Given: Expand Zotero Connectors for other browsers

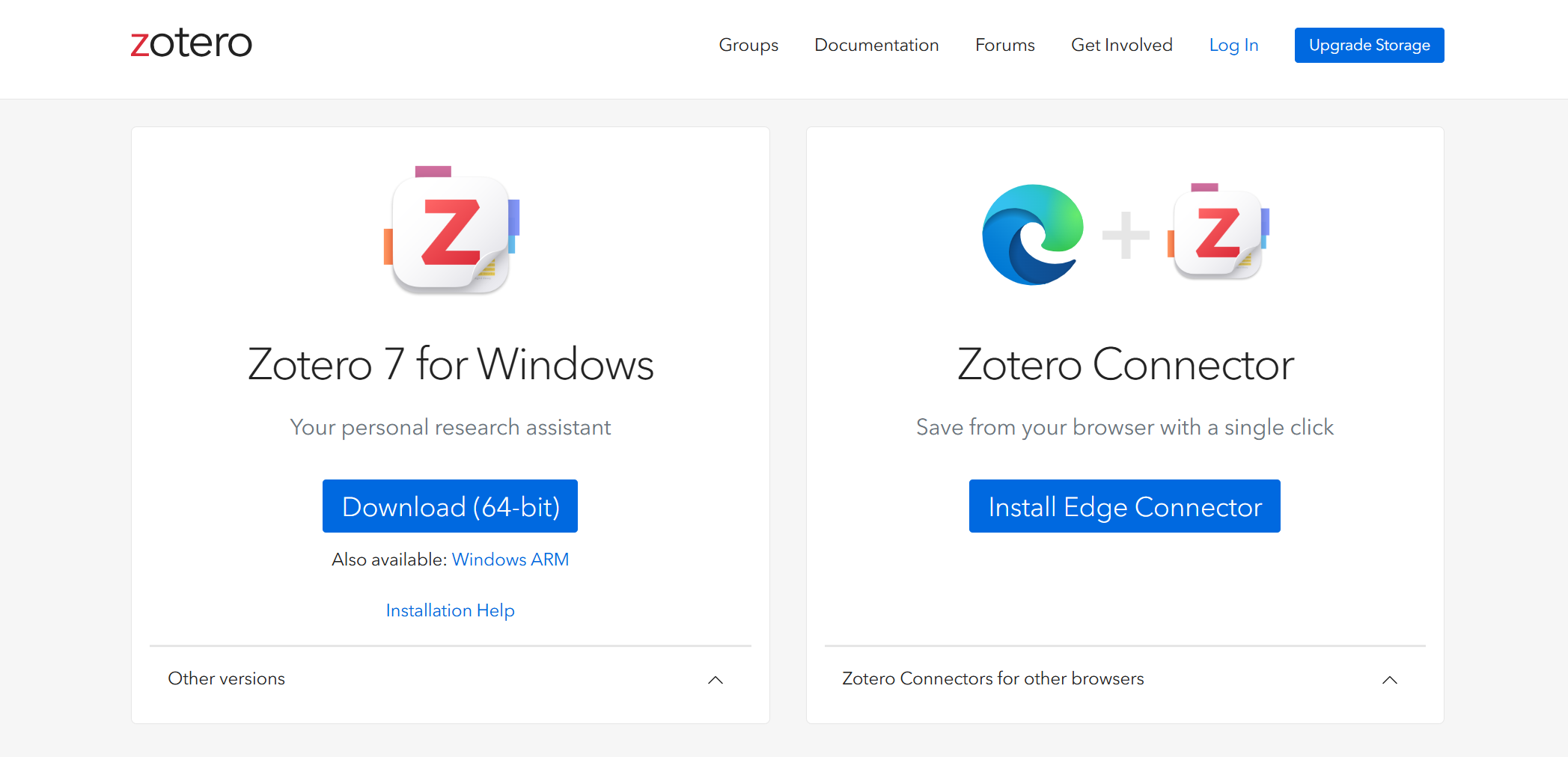Looking at the screenshot, I should click(992, 678).
